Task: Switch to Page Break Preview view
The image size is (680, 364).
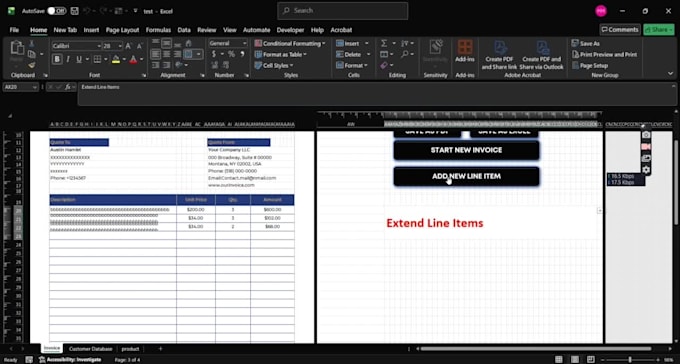Action: 590,360
